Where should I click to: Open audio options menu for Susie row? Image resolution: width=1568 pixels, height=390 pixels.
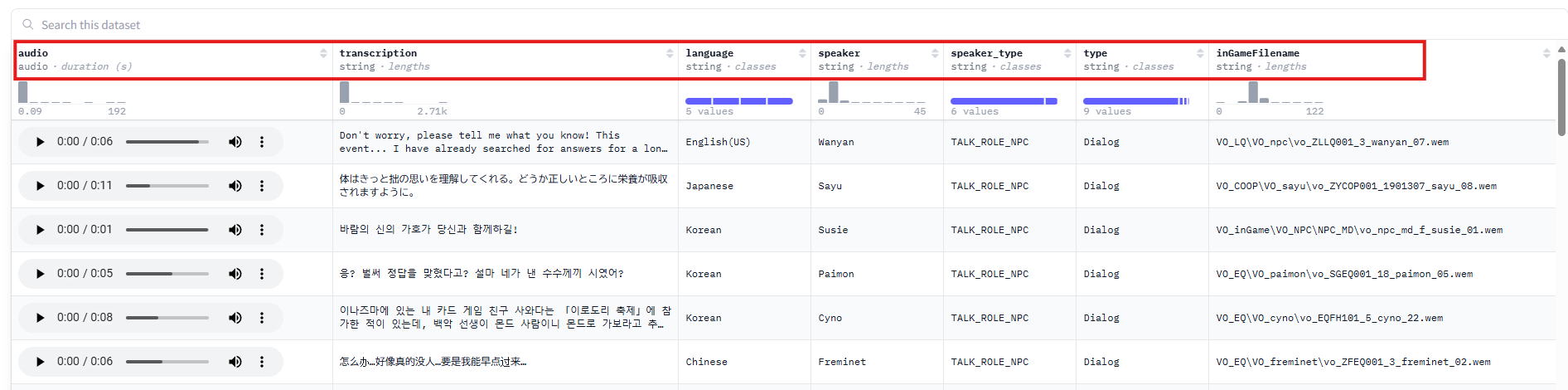coord(262,230)
